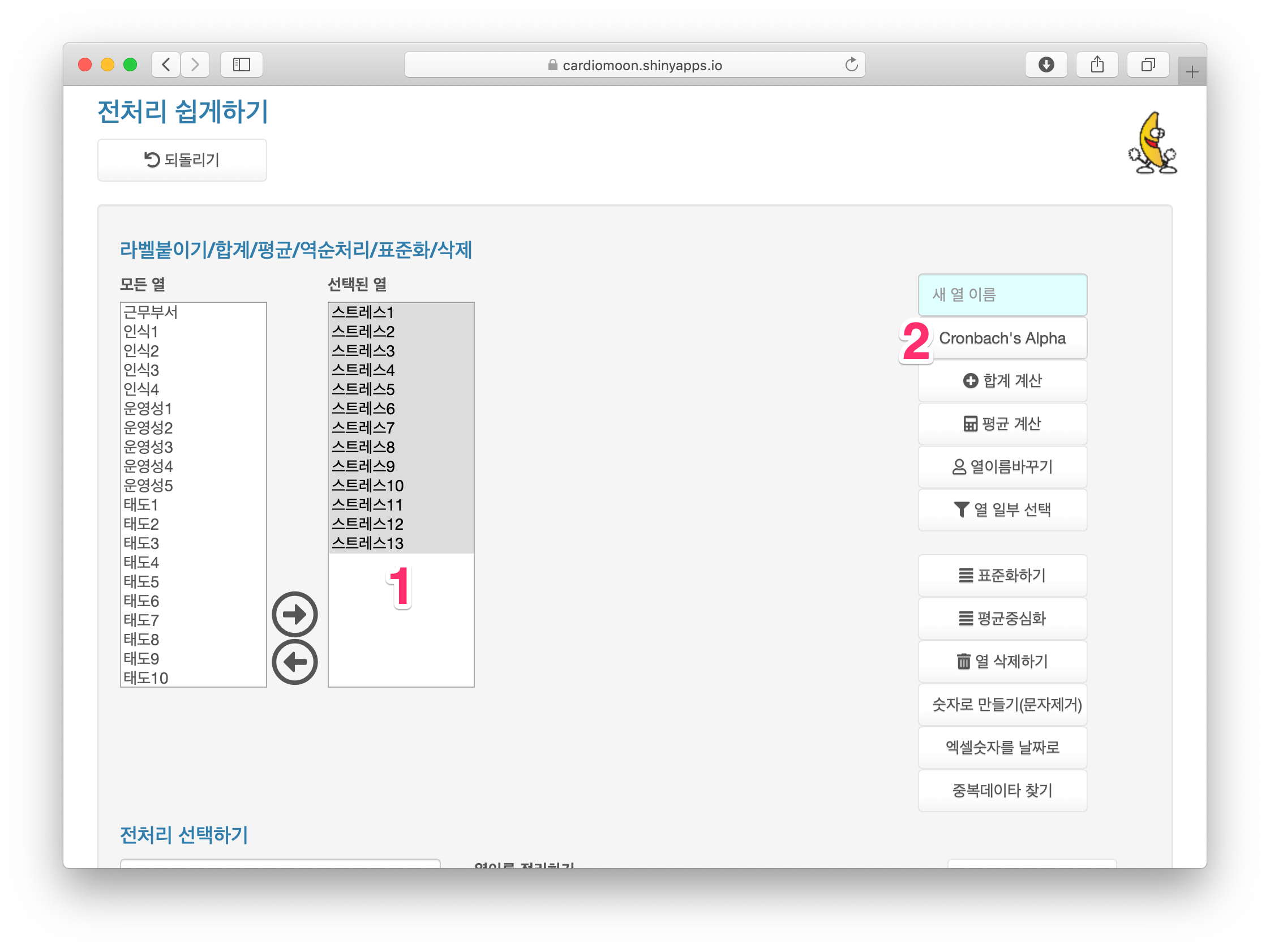Click the Safari downloads icon
Image resolution: width=1270 pixels, height=952 pixels.
(1046, 65)
